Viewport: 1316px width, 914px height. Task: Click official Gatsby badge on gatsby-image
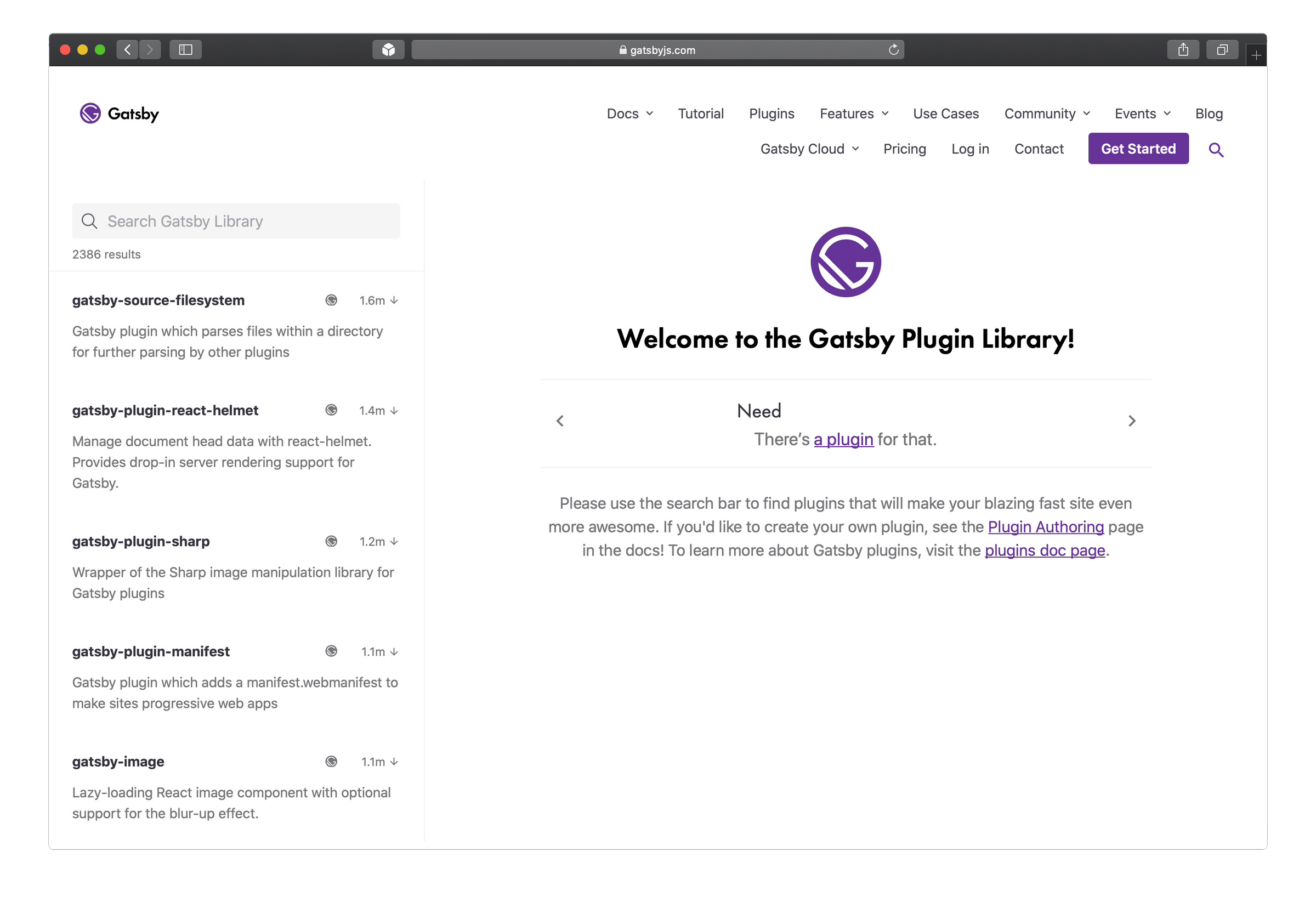click(331, 761)
